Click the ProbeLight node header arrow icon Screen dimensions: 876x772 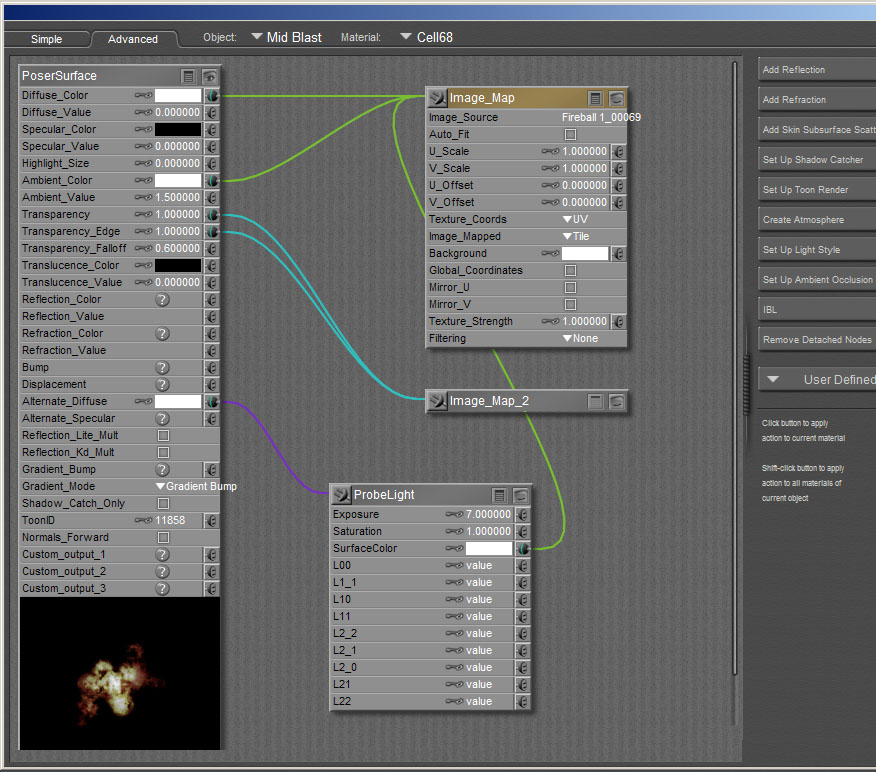[x=341, y=495]
